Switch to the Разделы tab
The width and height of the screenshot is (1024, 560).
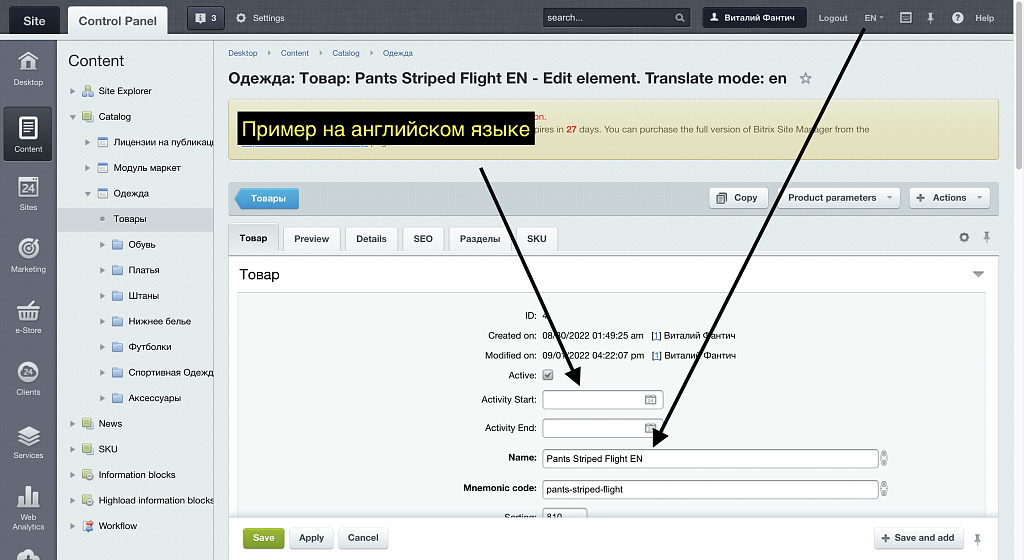click(480, 239)
